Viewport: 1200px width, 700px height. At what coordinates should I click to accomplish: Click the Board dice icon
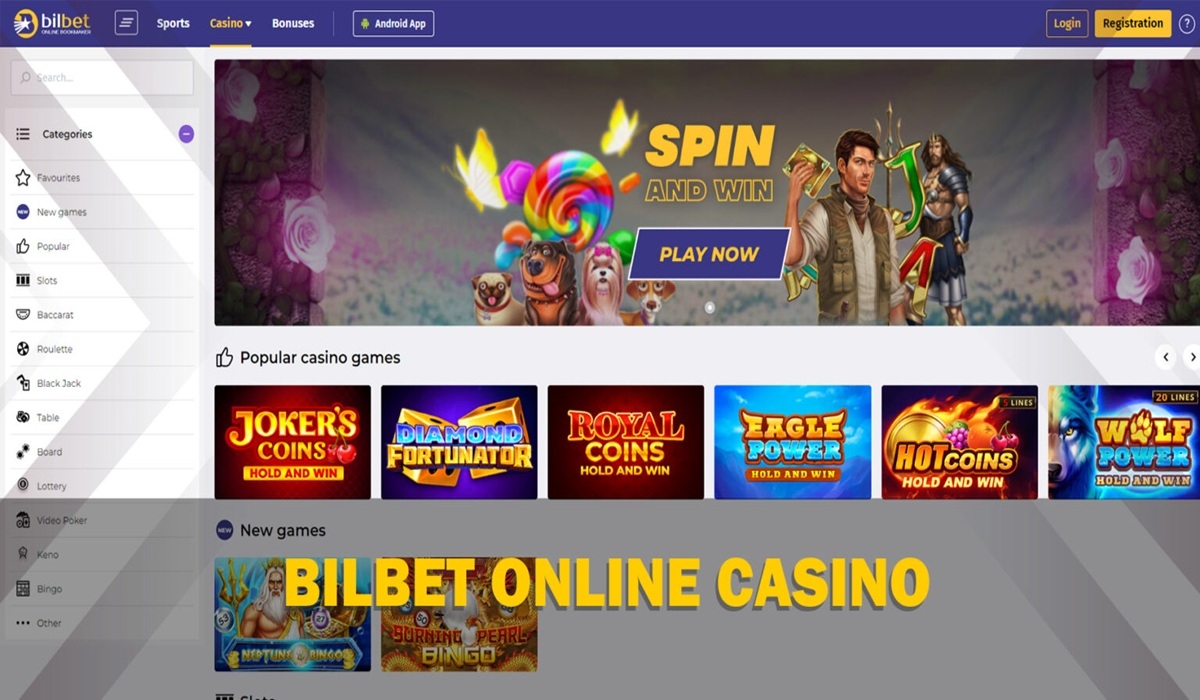coord(23,452)
